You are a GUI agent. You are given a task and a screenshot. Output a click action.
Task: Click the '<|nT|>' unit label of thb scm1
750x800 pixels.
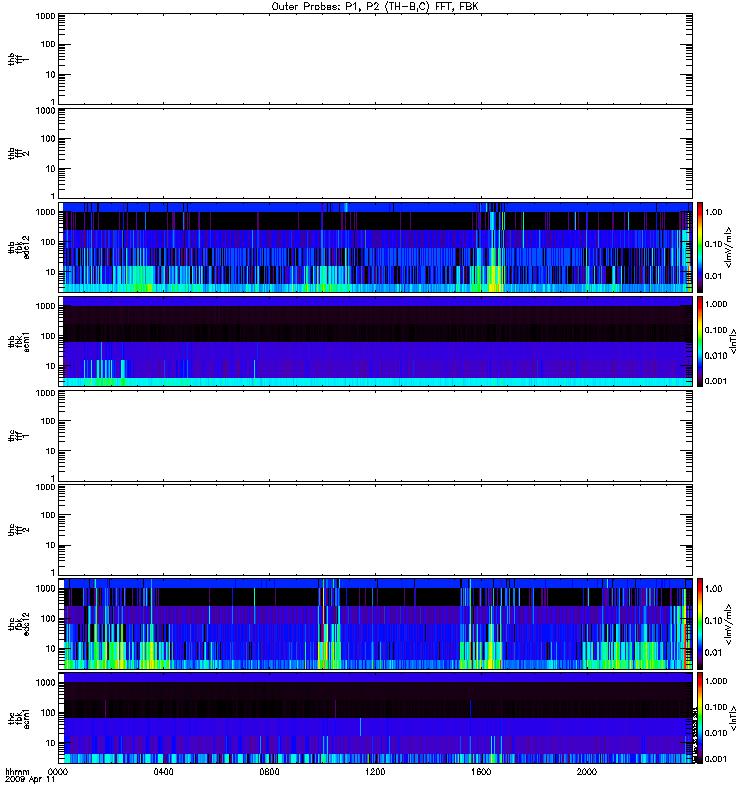pos(733,341)
